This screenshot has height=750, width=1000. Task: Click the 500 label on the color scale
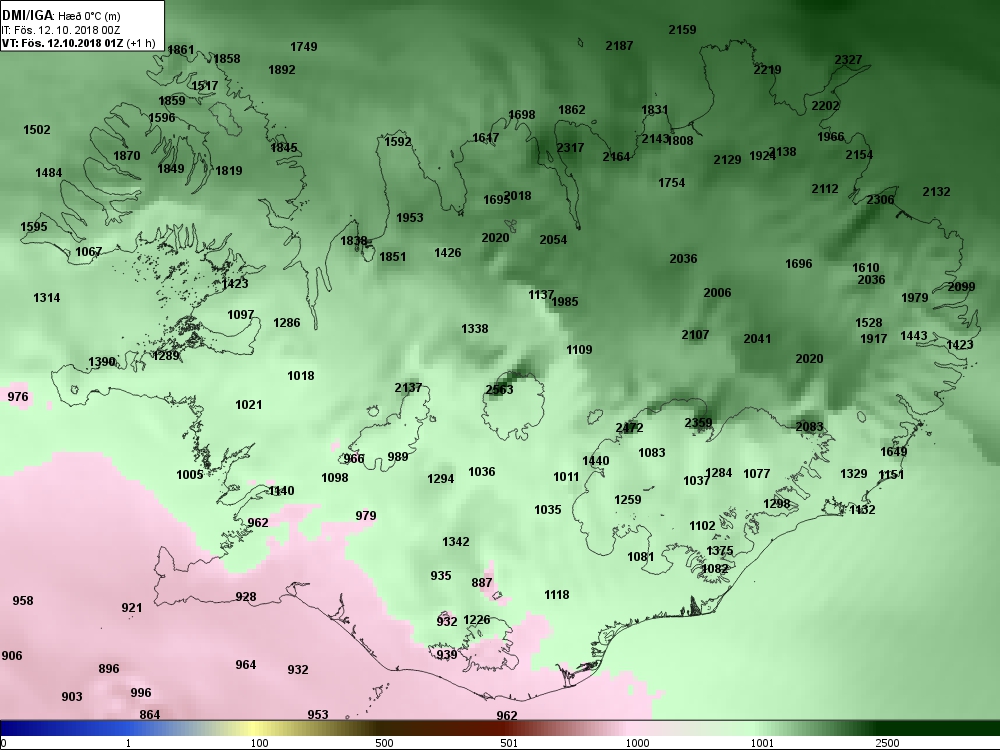[384, 743]
